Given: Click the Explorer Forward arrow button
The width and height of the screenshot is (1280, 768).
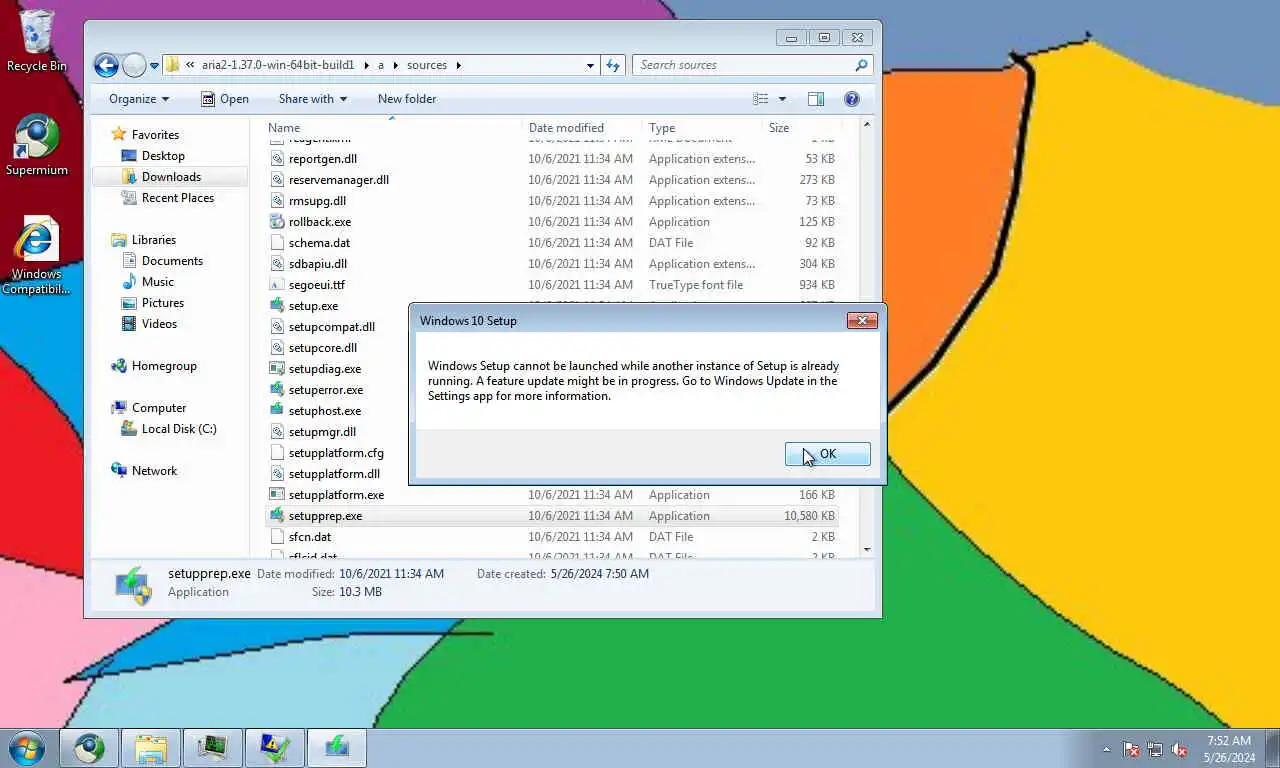Looking at the screenshot, I should [134, 65].
